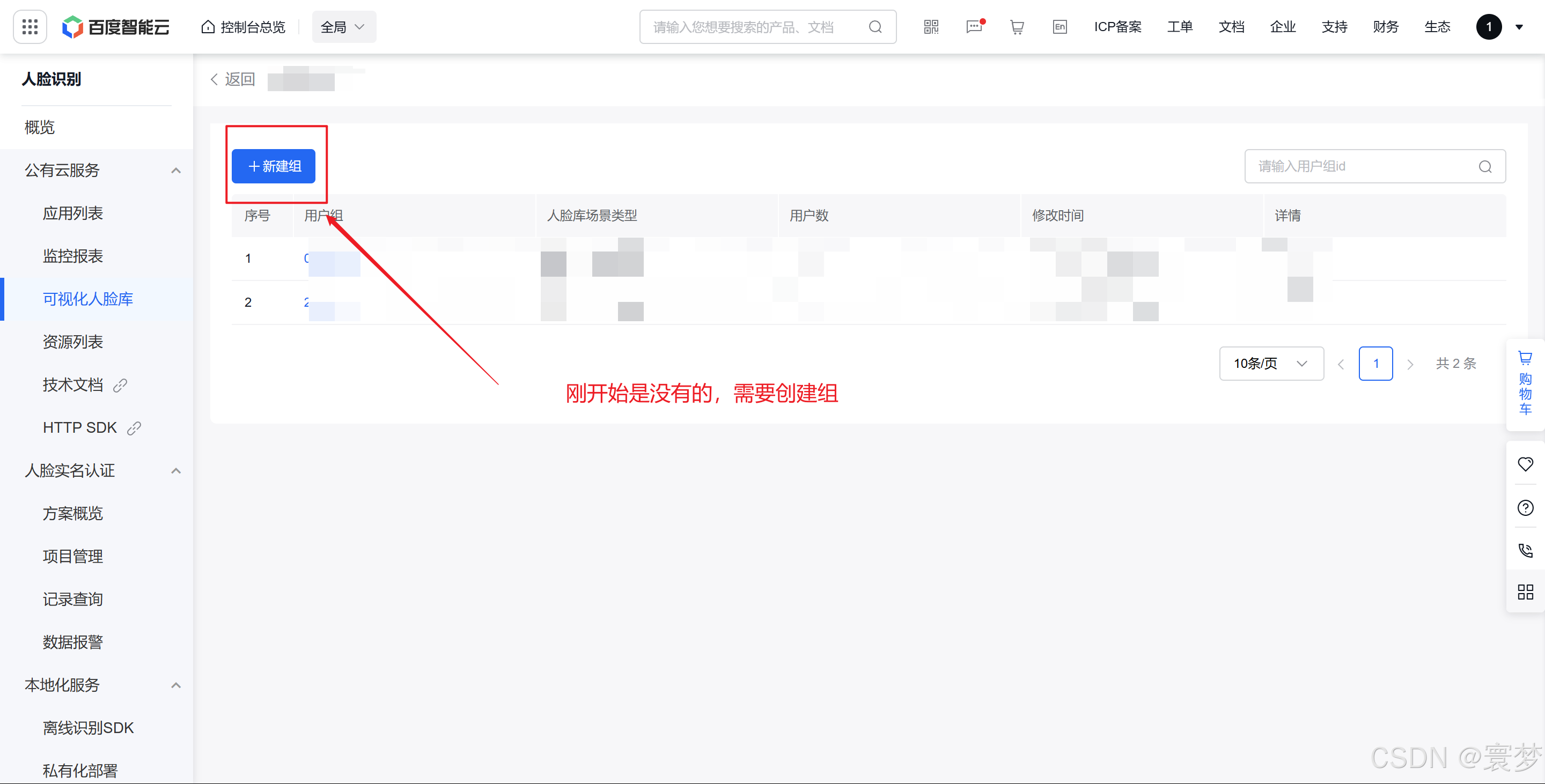Click the phone contact icon

[1525, 550]
